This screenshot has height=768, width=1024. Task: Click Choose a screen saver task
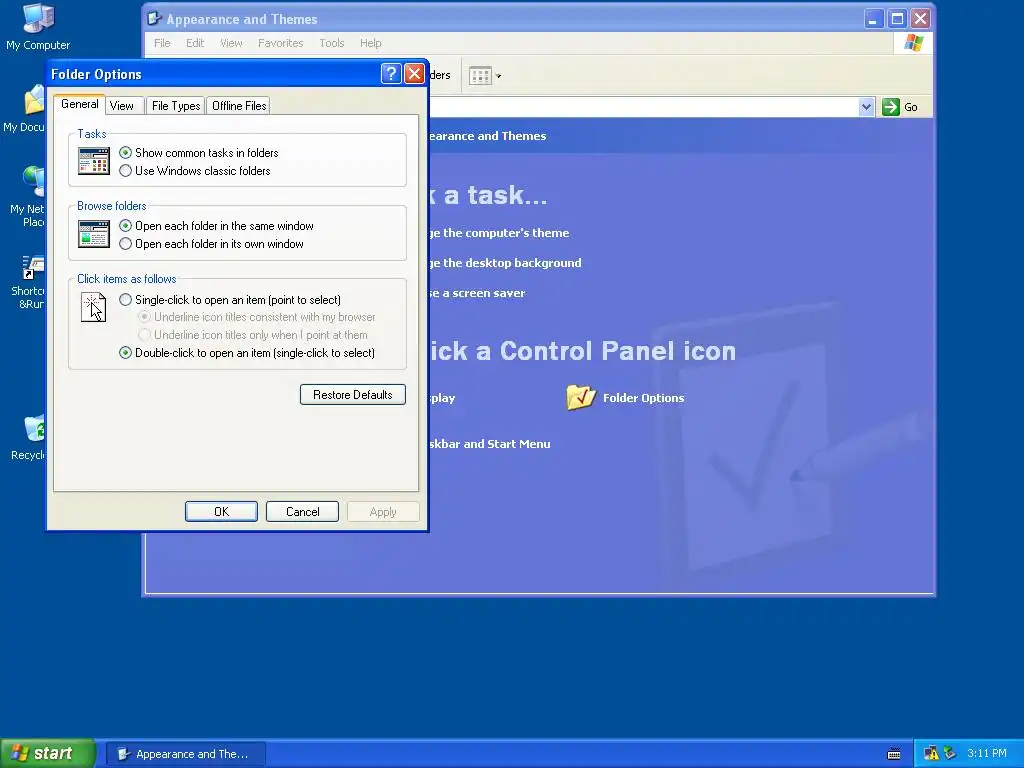click(477, 293)
